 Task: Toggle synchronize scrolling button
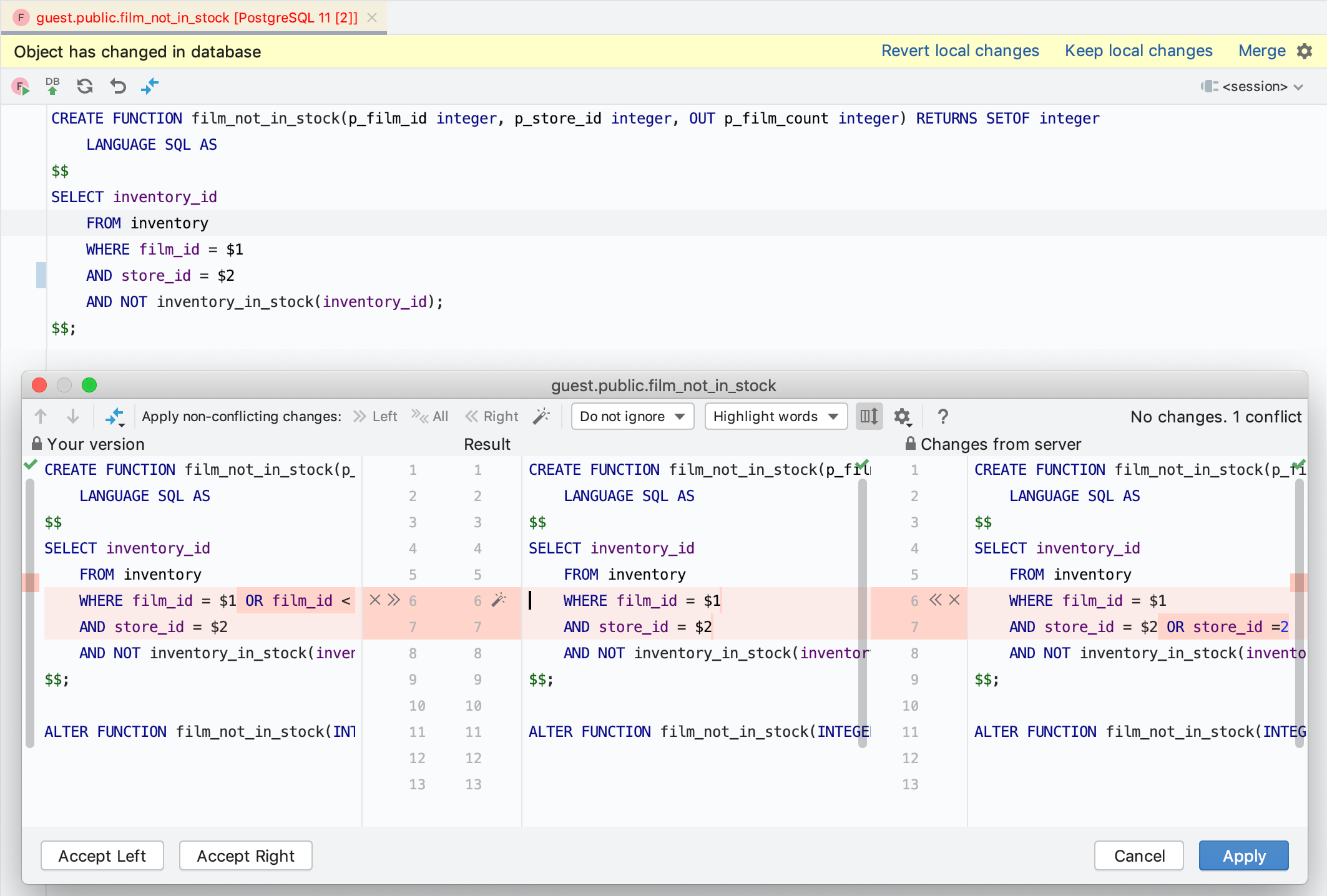coord(869,416)
